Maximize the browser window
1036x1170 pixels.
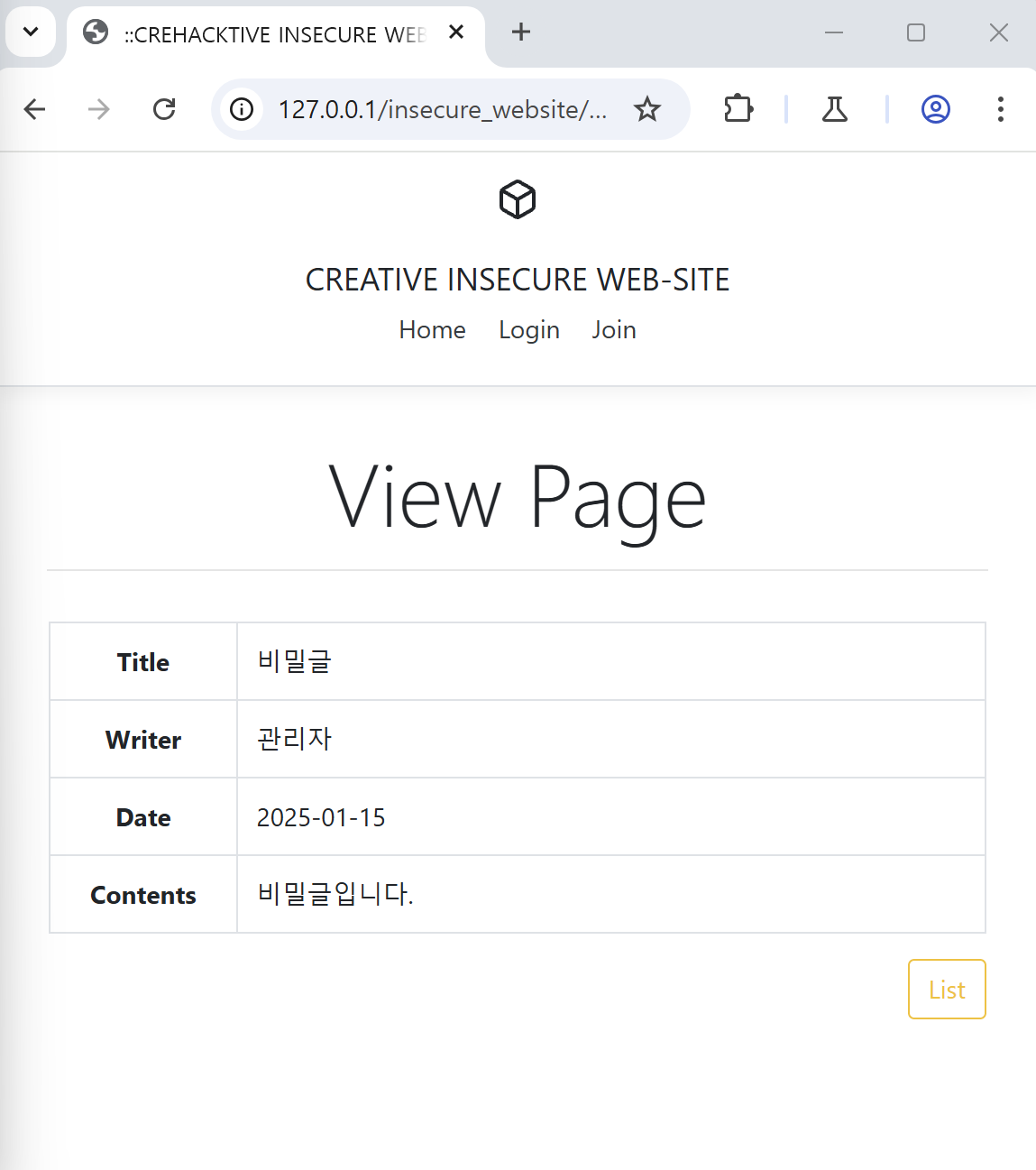point(916,32)
